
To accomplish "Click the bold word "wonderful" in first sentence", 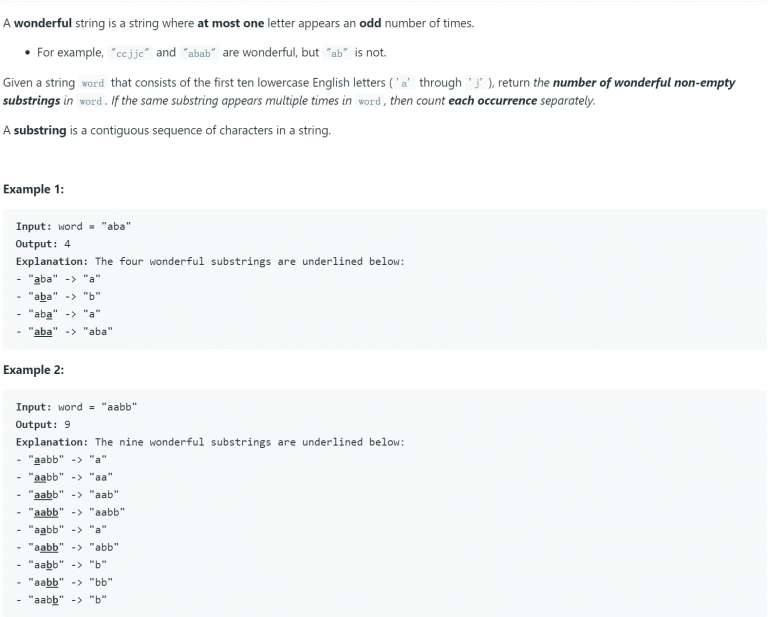I will tap(43, 23).
